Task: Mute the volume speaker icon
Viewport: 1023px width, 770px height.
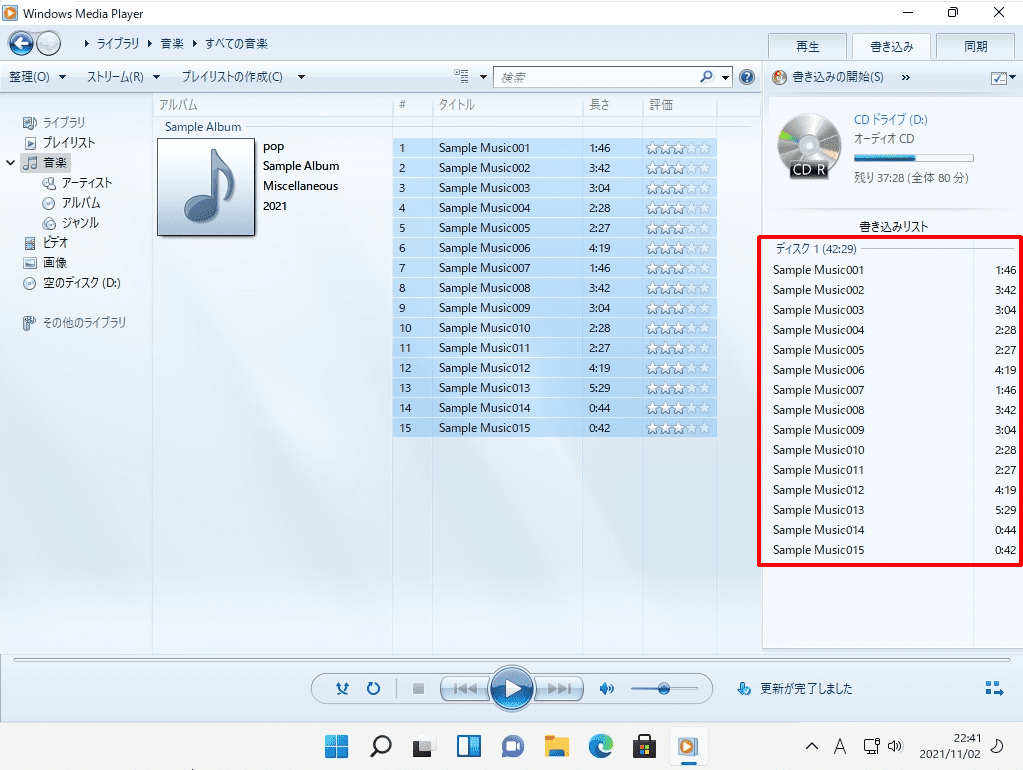Action: (x=607, y=688)
